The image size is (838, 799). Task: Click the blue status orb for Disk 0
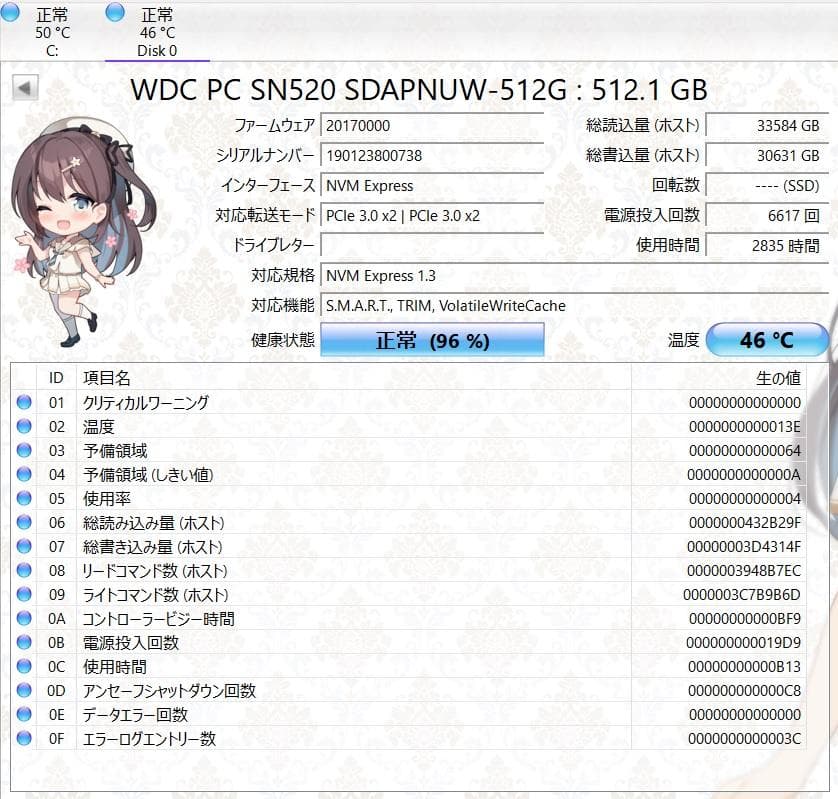tap(115, 12)
